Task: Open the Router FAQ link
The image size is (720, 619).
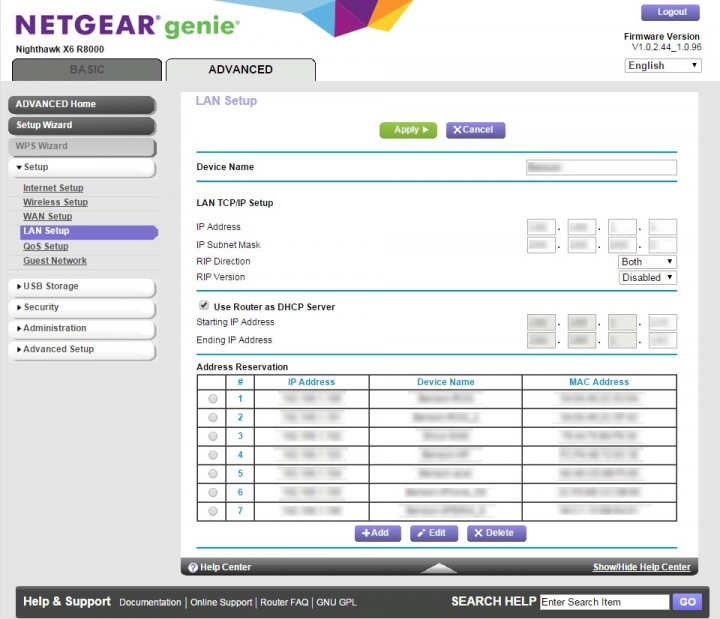Action: [x=284, y=602]
